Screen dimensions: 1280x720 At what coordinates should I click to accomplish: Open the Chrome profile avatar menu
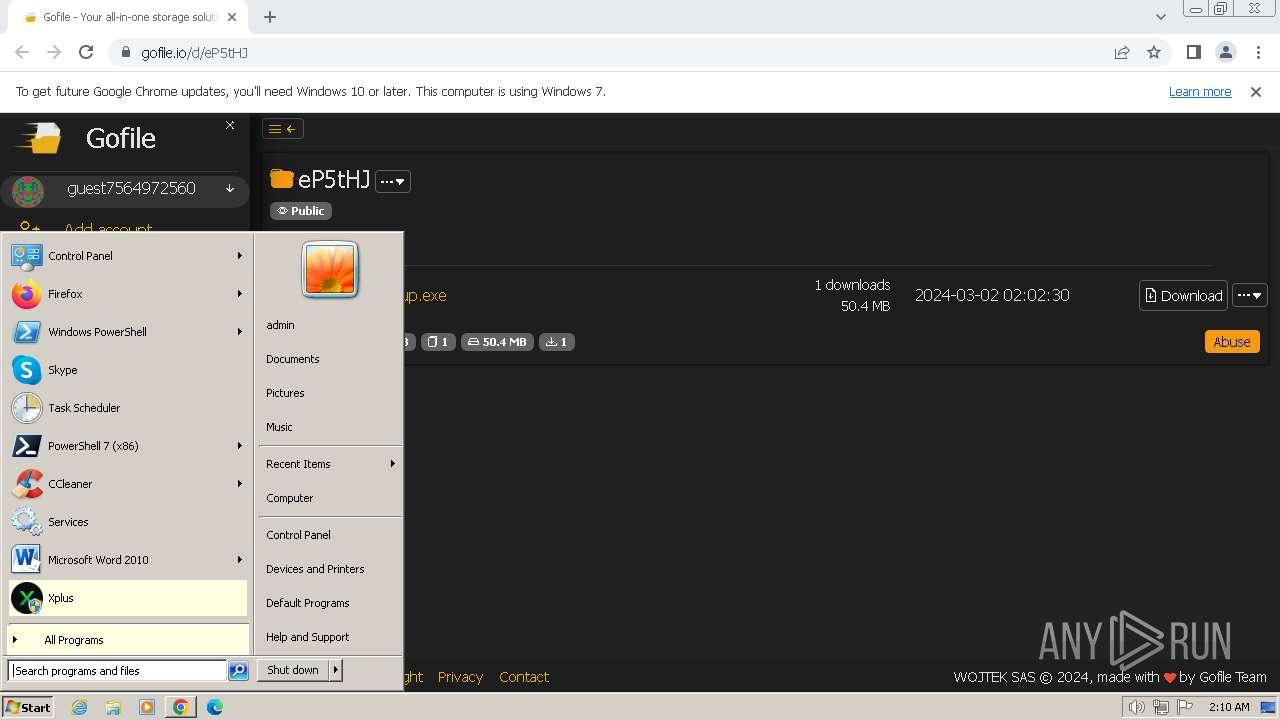(x=1226, y=52)
